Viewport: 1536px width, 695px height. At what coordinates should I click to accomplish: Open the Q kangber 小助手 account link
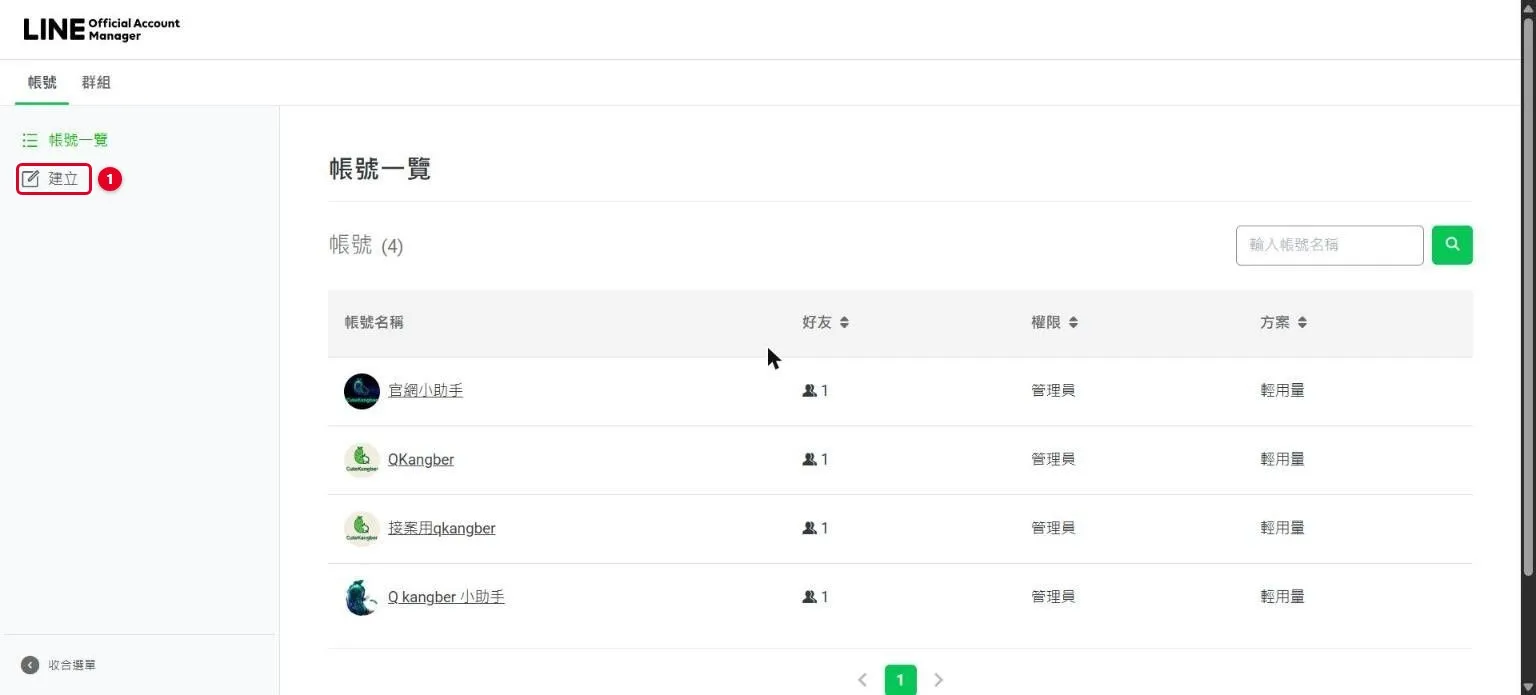(446, 597)
